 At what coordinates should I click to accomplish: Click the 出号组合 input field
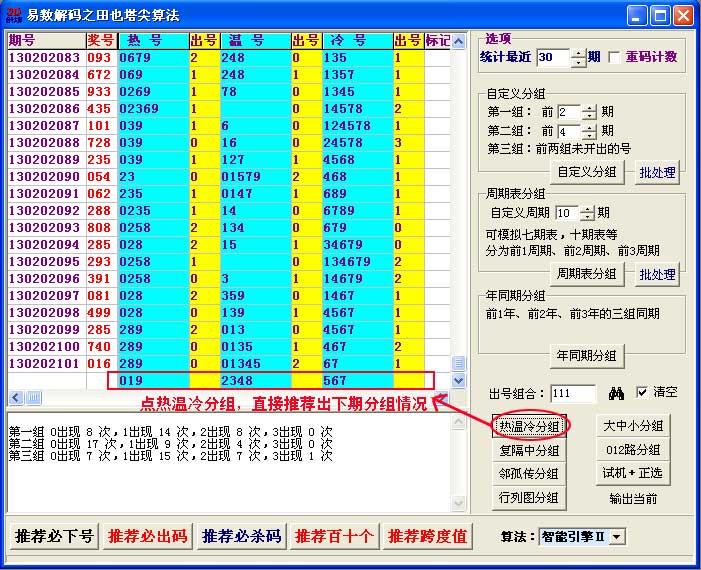pos(572,394)
